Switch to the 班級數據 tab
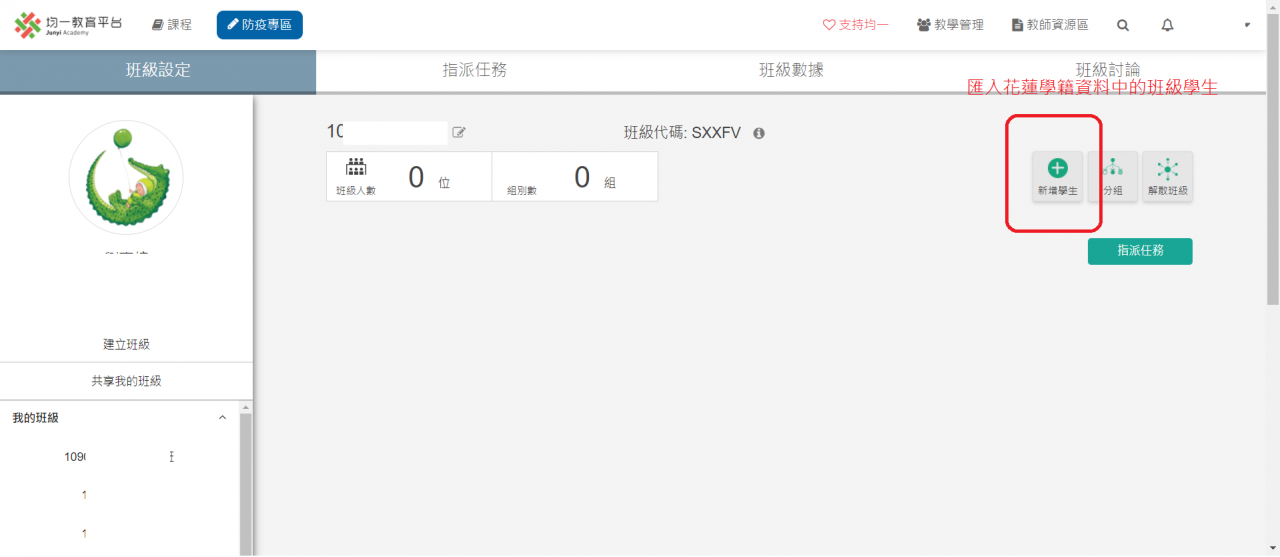1280x557 pixels. tap(791, 70)
